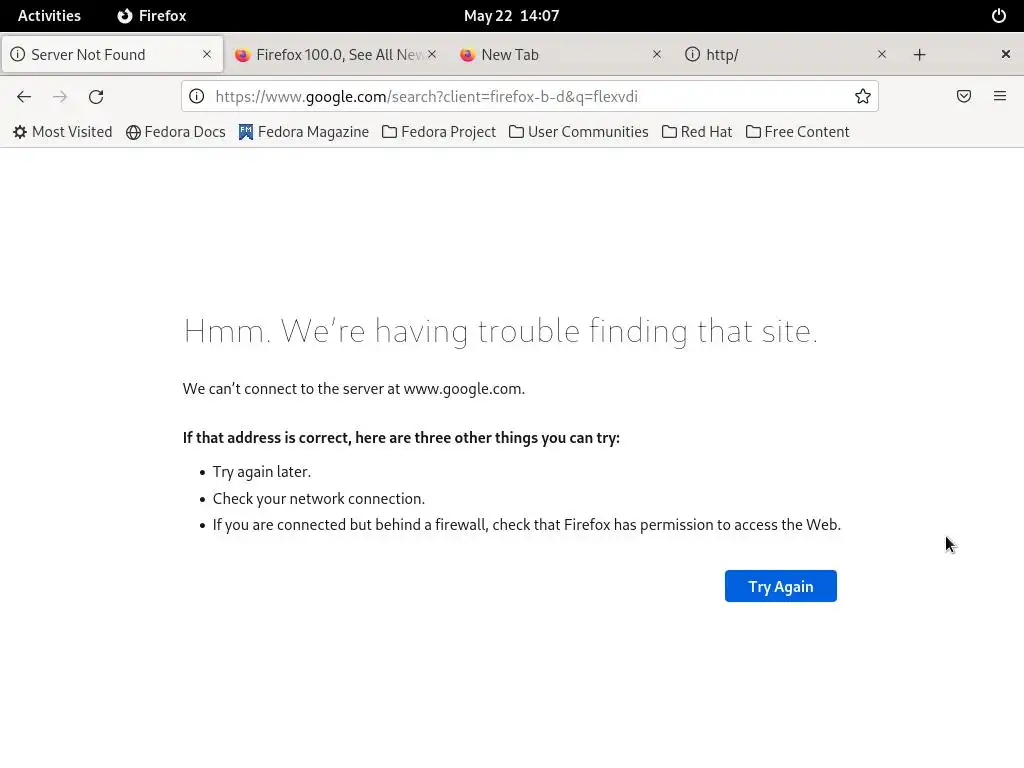Click the error heading text
This screenshot has height=768, width=1024.
[x=500, y=331]
